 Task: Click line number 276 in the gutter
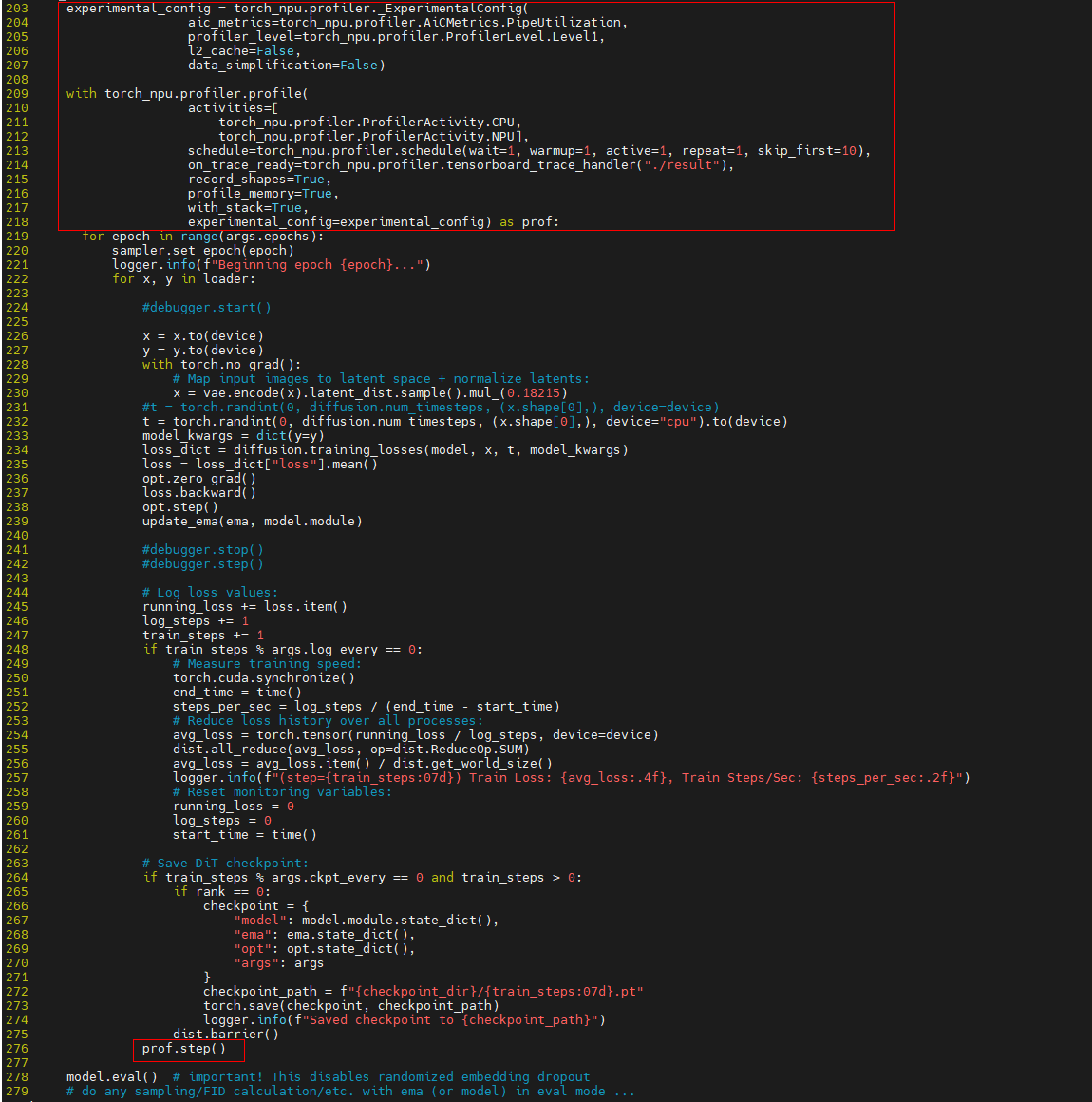pyautogui.click(x=17, y=1049)
